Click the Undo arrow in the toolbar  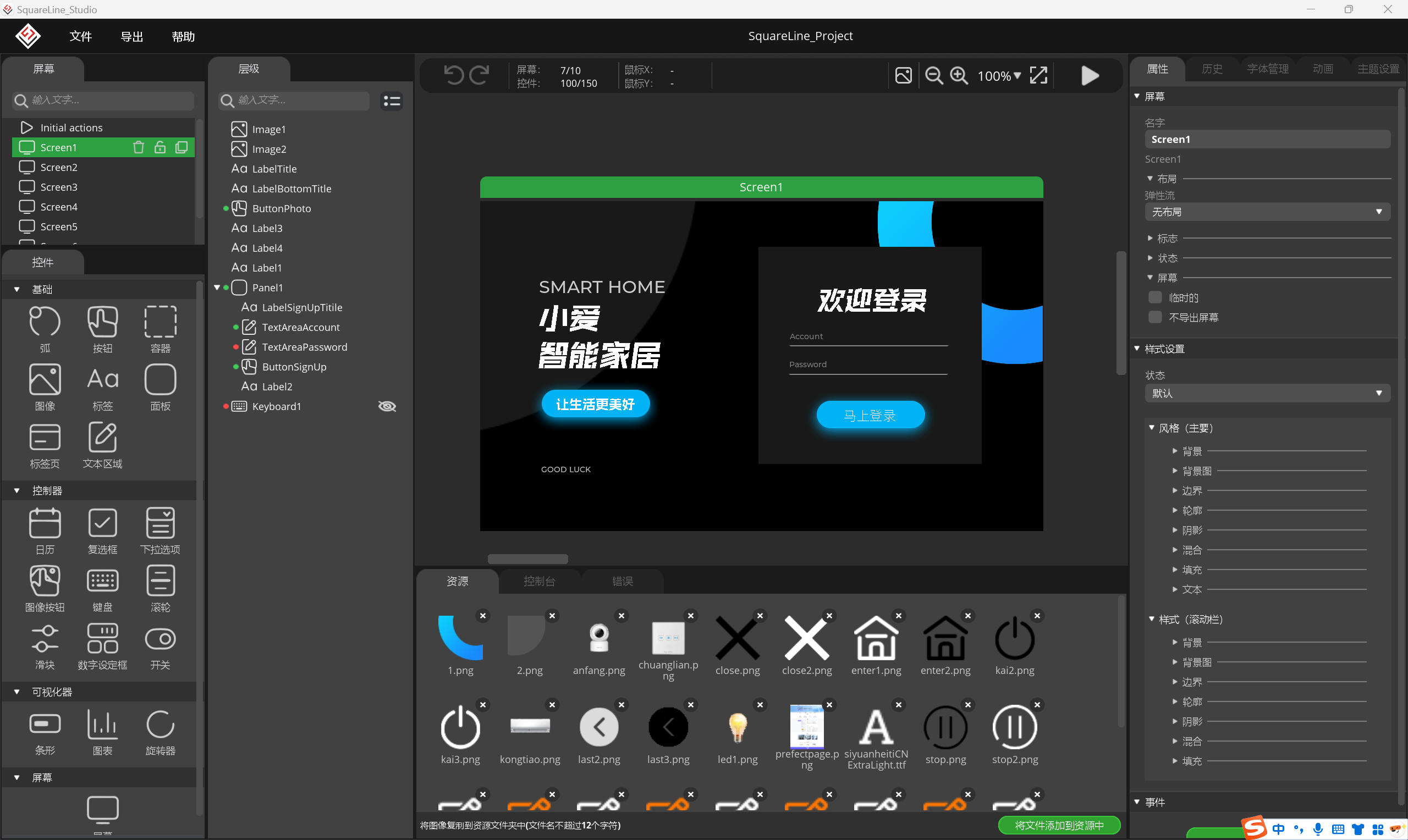[454, 75]
